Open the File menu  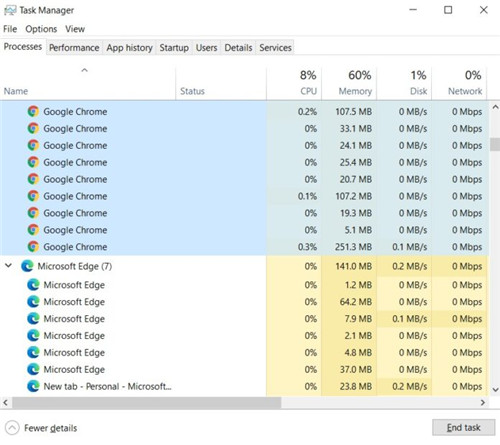(x=10, y=29)
